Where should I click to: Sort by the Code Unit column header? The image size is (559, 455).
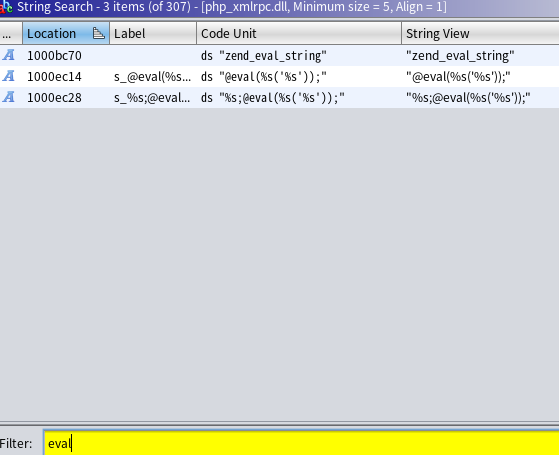299,34
